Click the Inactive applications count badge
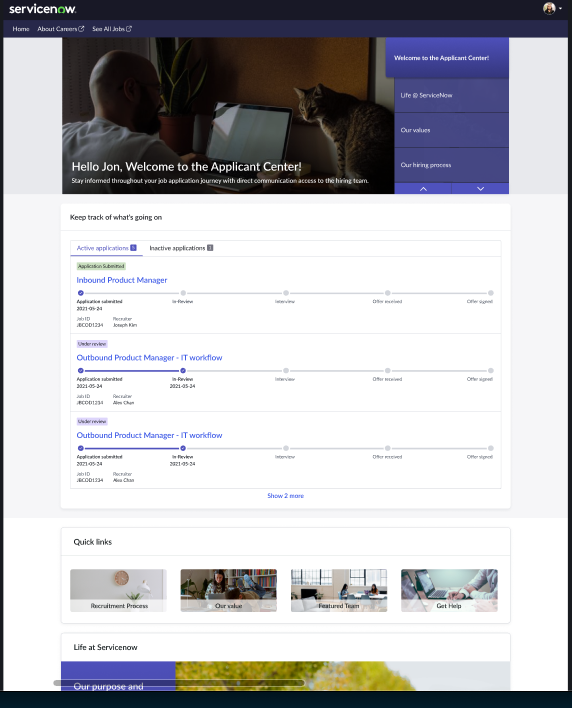572x708 pixels. coord(210,247)
